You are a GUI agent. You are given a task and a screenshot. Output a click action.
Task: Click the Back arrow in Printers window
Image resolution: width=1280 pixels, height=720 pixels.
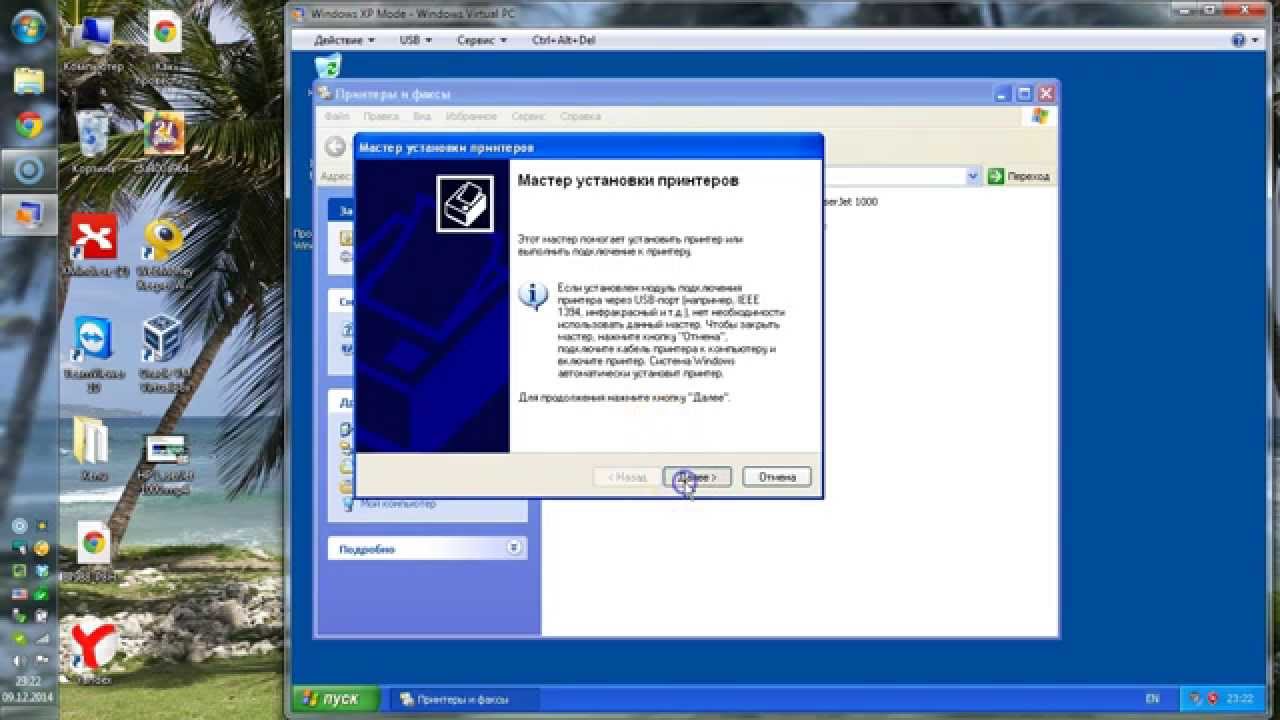pyautogui.click(x=335, y=147)
